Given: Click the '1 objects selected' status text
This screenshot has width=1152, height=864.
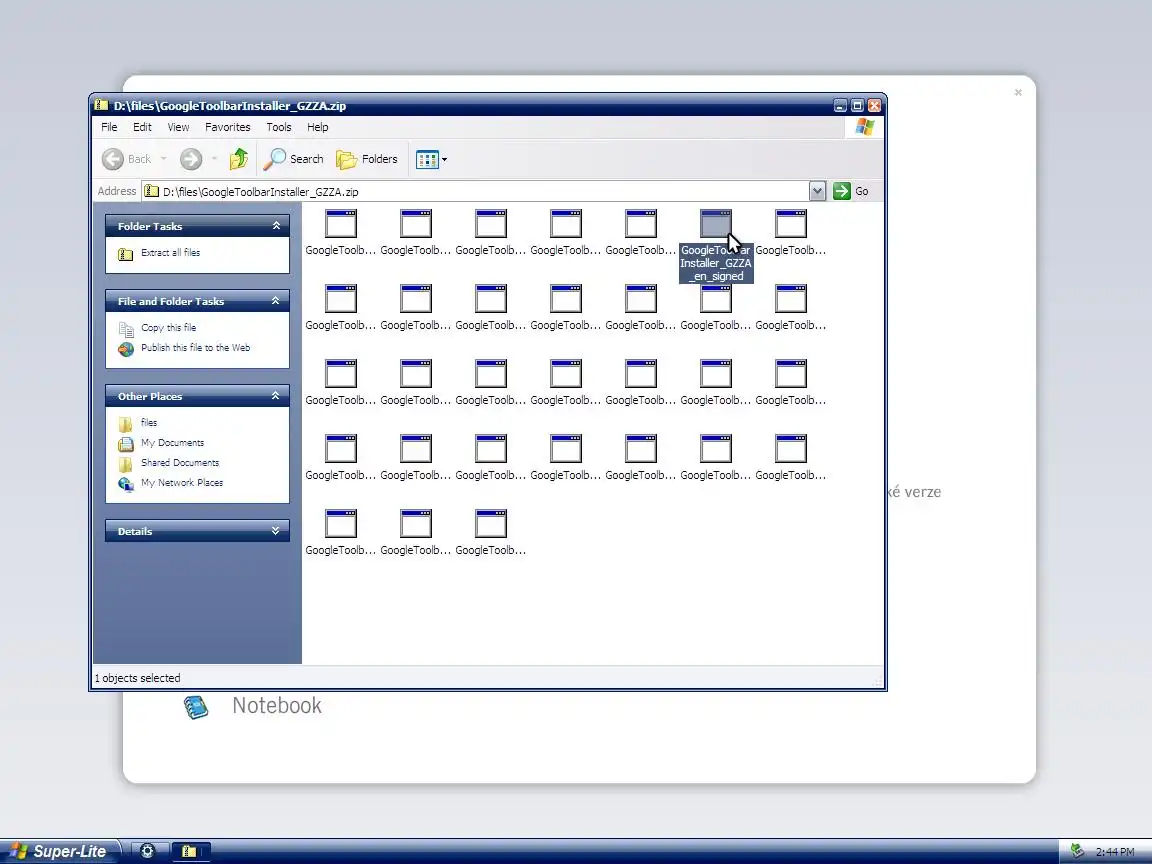Looking at the screenshot, I should point(137,678).
